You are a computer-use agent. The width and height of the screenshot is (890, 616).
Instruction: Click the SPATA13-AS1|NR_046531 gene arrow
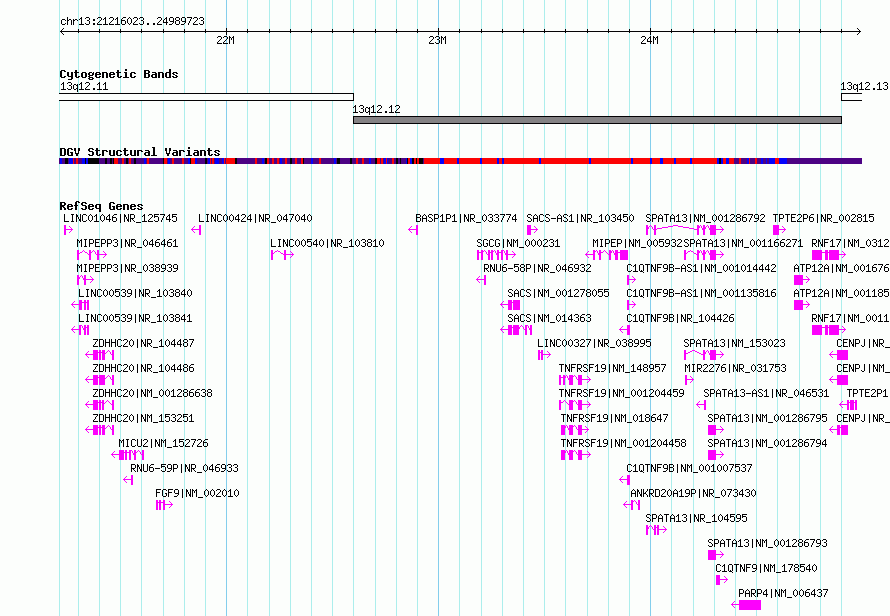click(x=701, y=405)
